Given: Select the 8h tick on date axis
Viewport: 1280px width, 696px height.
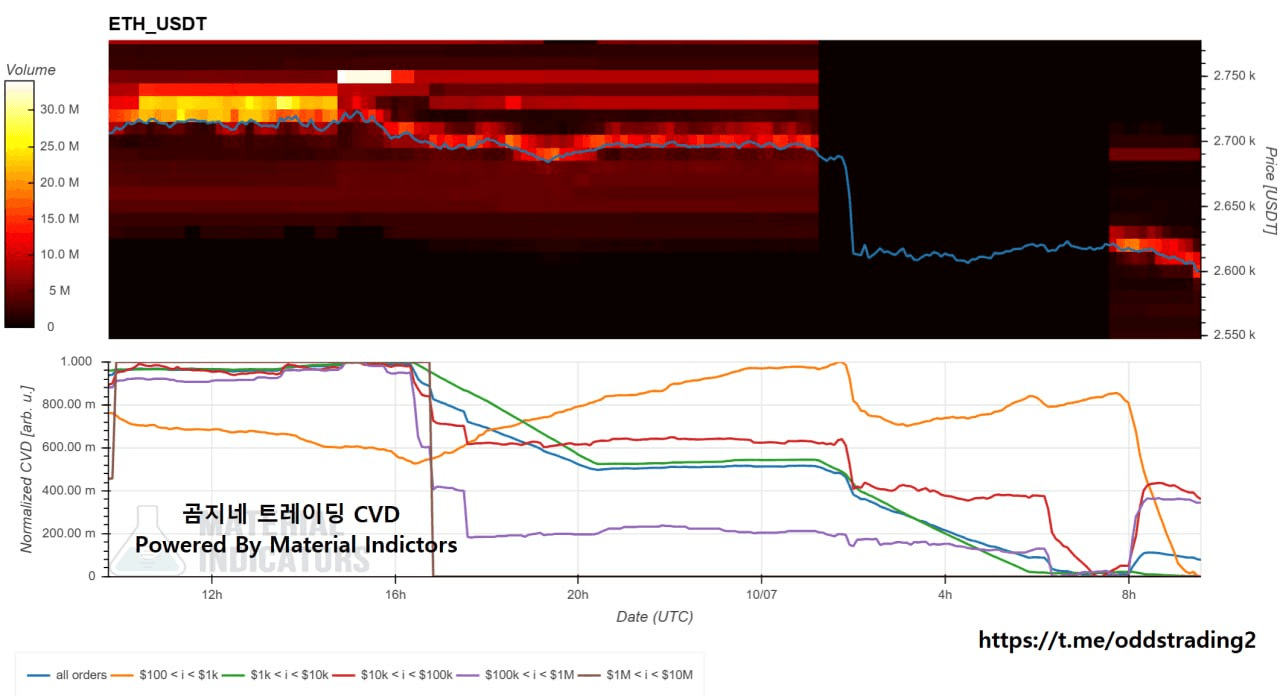Looking at the screenshot, I should tap(1129, 594).
